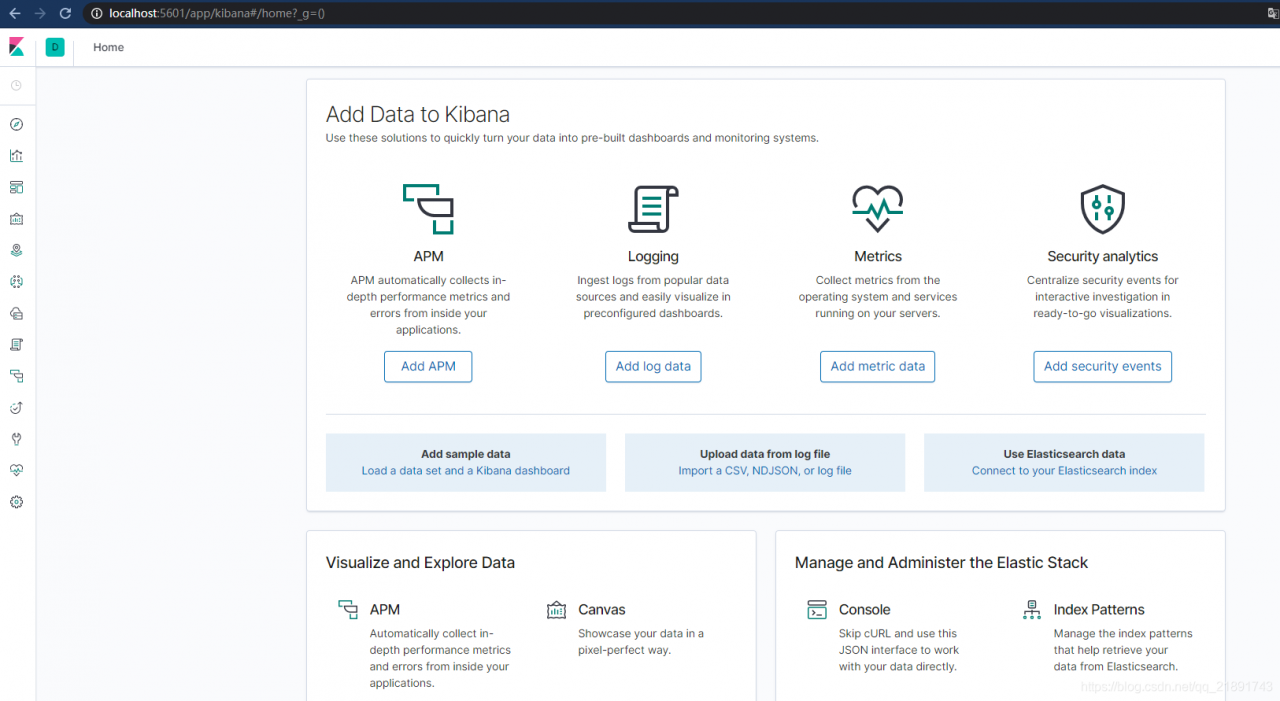Open the Console link

click(x=865, y=610)
